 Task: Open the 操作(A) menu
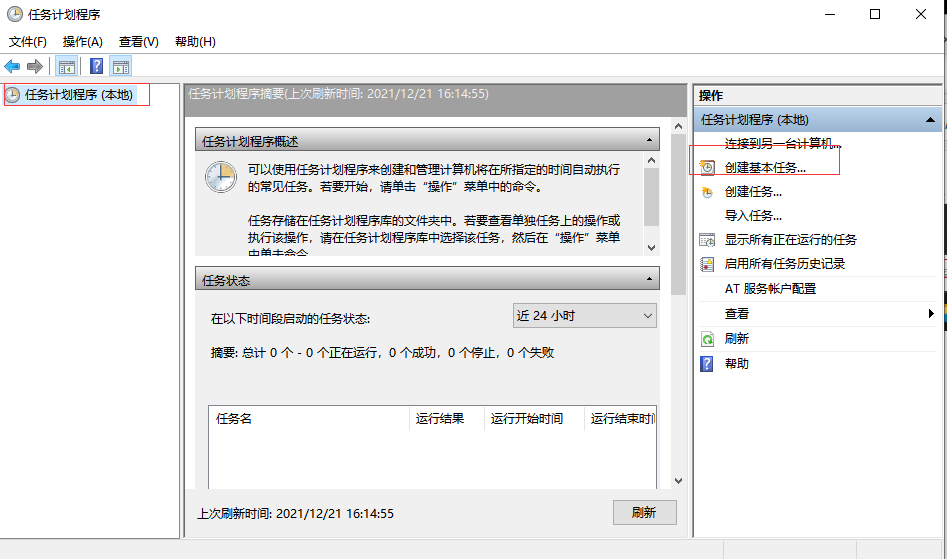pos(83,42)
